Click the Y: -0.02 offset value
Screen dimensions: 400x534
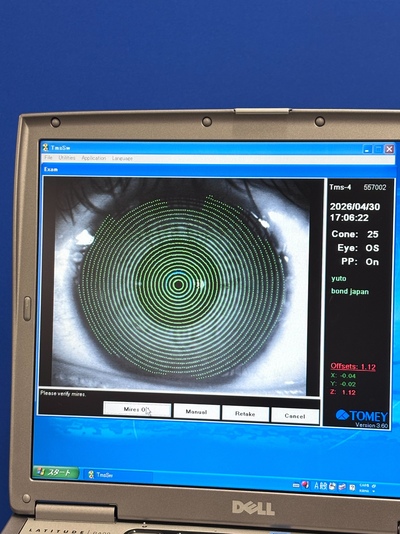343,384
